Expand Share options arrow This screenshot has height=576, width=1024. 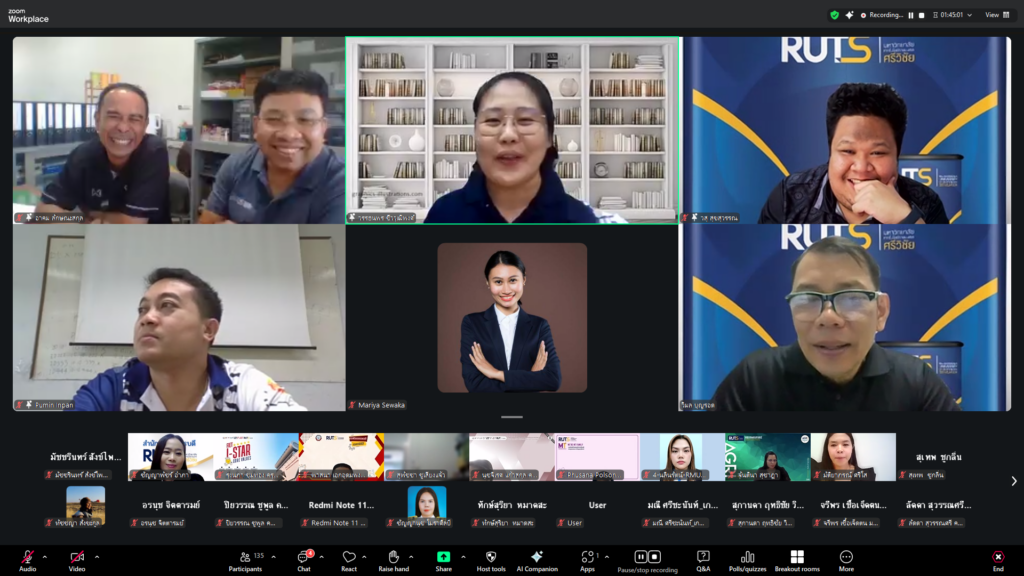click(x=463, y=557)
